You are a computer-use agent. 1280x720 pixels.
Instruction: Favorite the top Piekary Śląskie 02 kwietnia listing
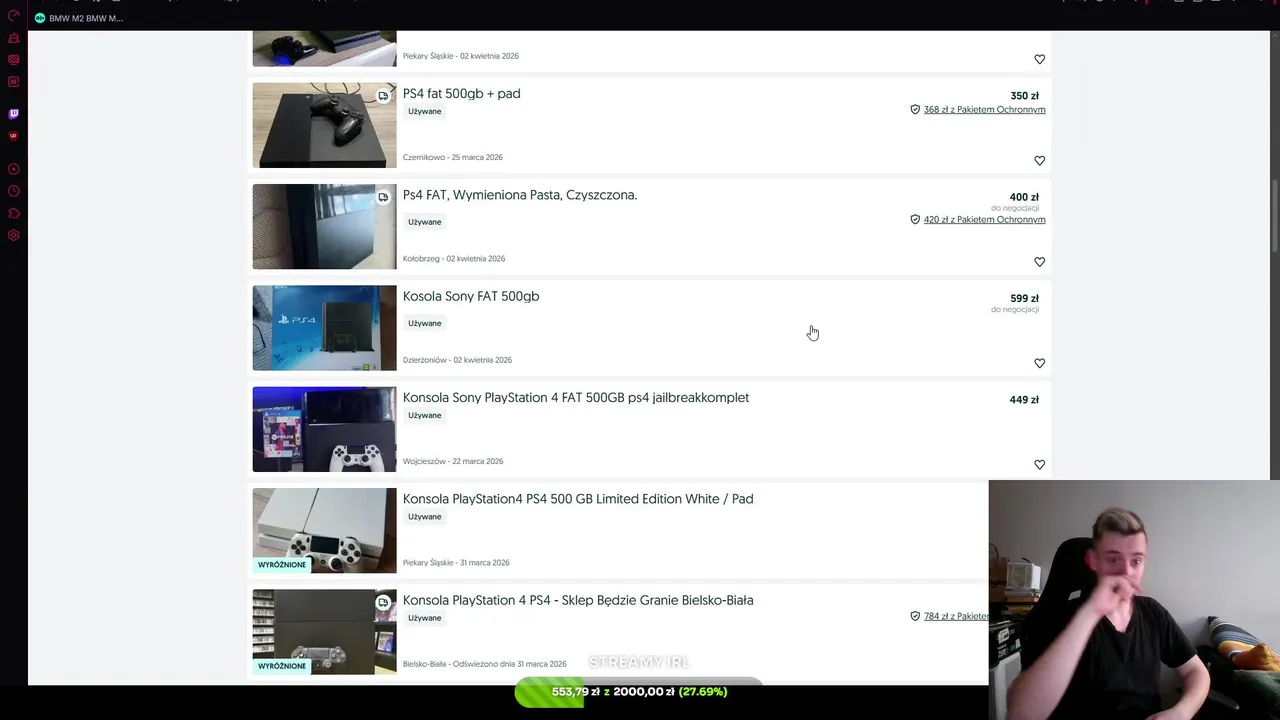pyautogui.click(x=1039, y=60)
